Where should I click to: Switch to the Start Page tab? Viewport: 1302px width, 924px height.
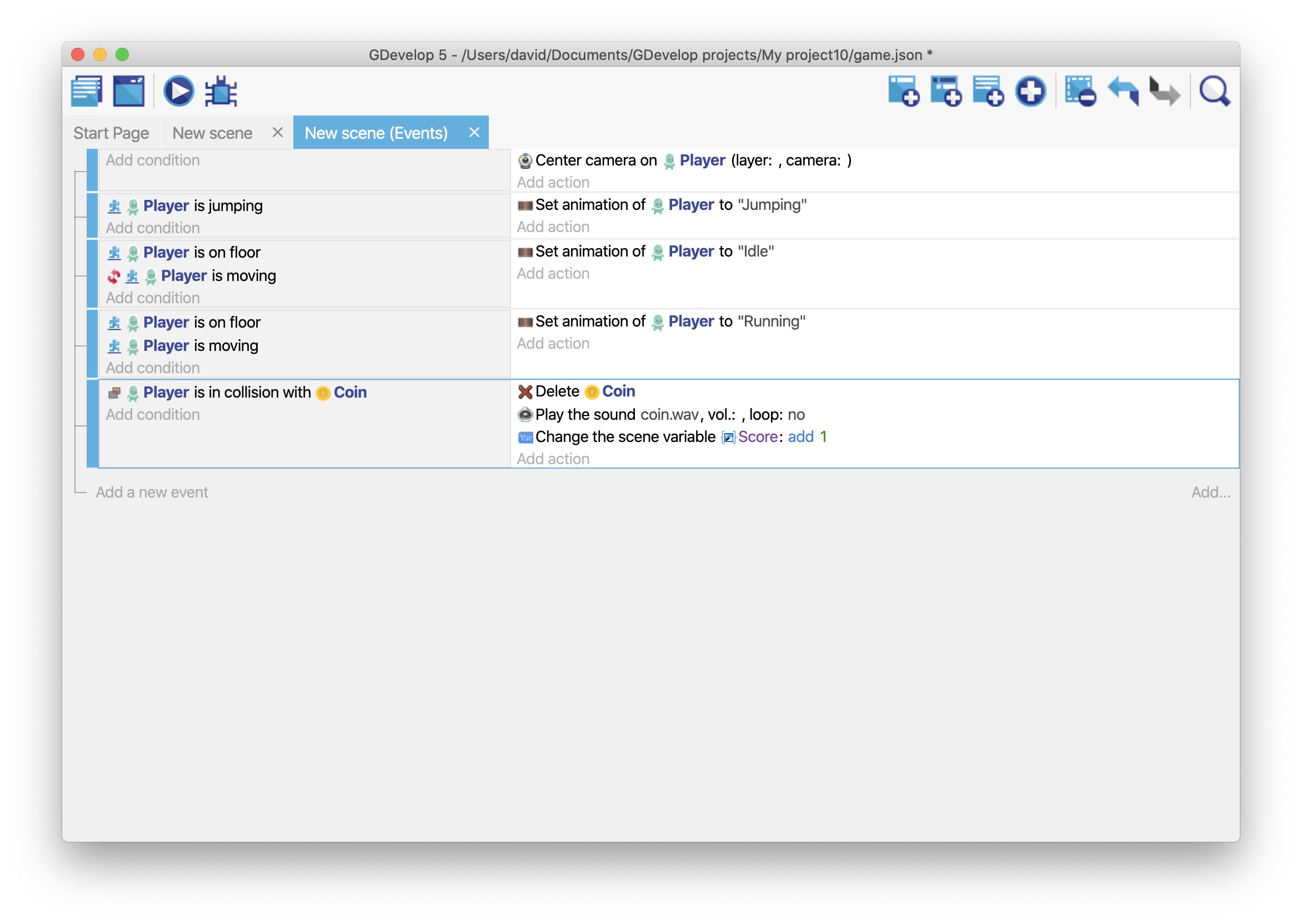coord(111,133)
